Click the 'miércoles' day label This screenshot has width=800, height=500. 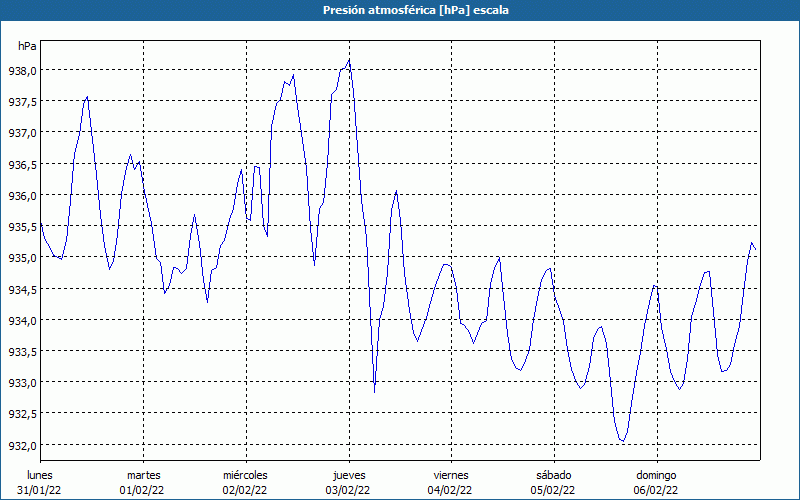click(245, 475)
